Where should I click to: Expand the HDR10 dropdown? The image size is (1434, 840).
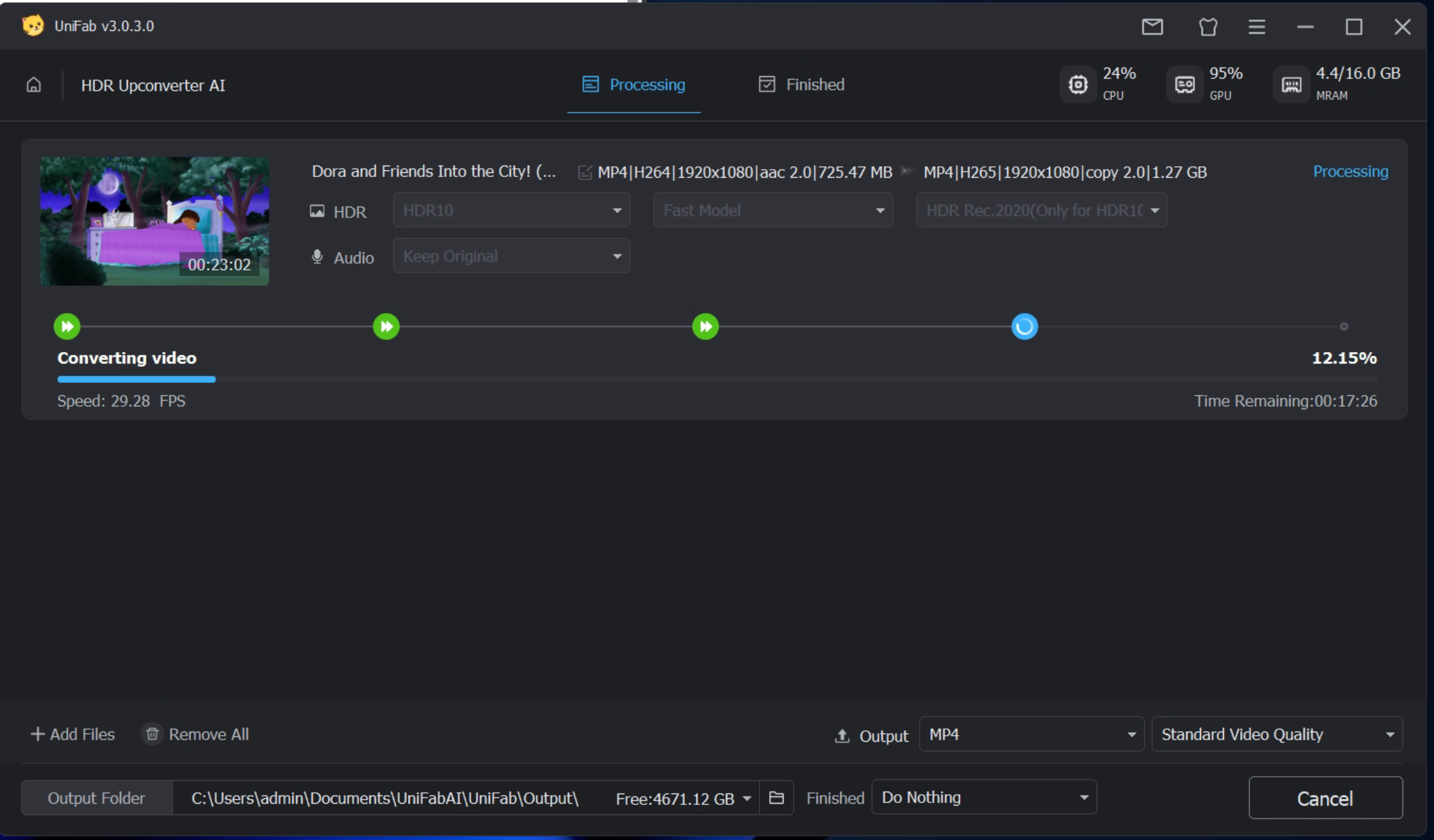(511, 211)
